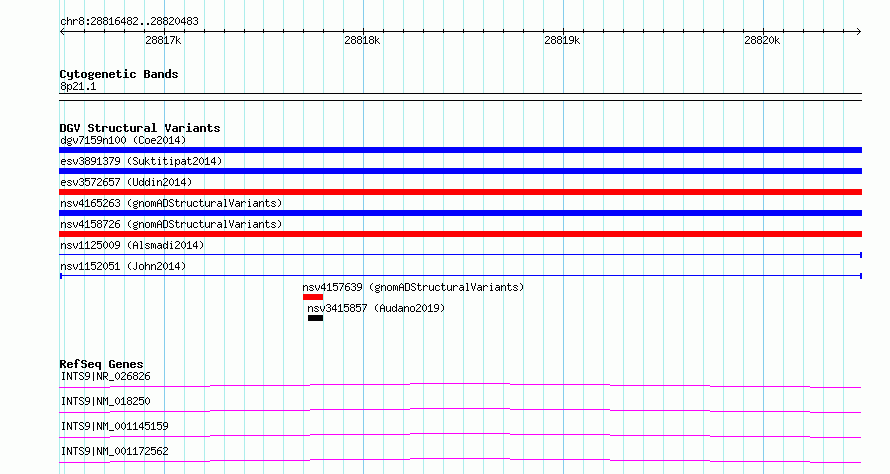890x474 pixels.
Task: Click the blue bar under esv3891379
Action: point(460,171)
